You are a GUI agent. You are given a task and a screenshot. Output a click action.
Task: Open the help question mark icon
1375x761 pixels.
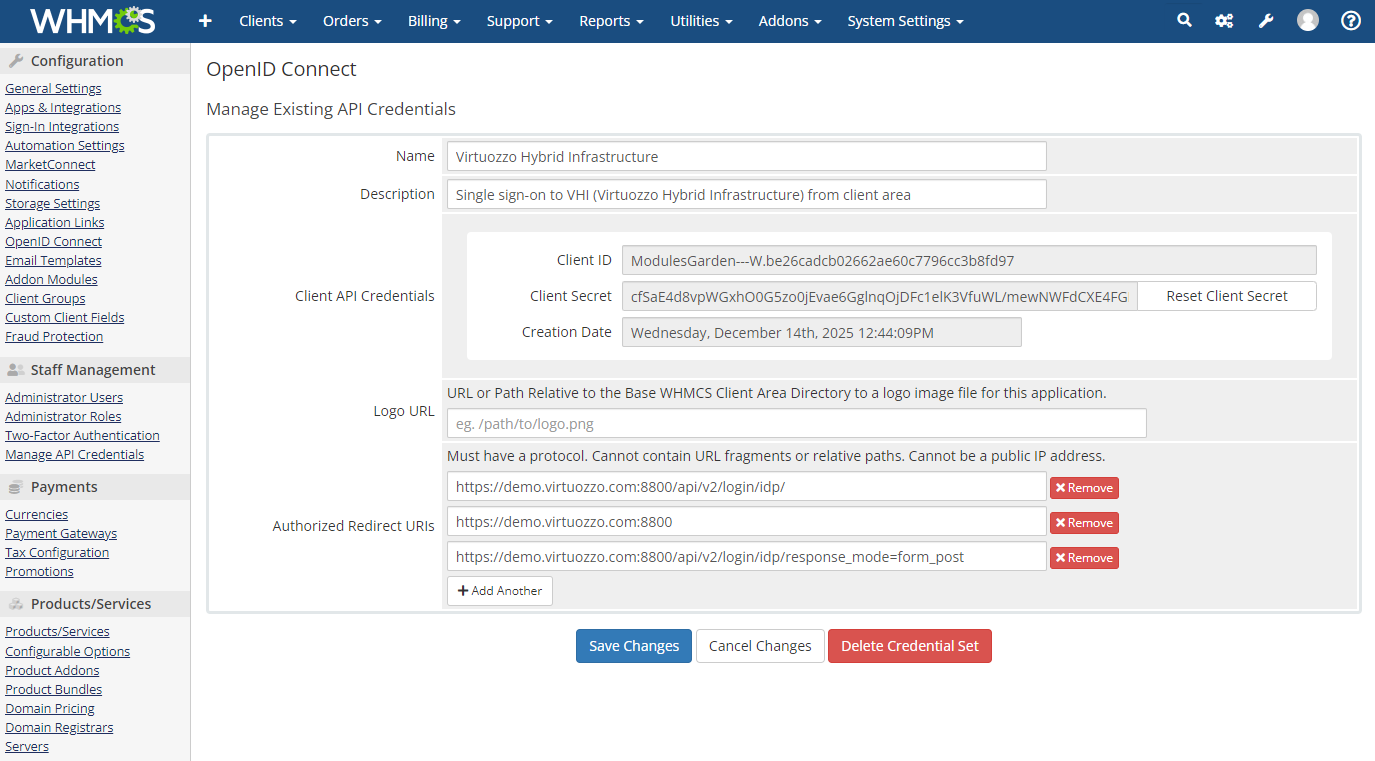[1351, 19]
